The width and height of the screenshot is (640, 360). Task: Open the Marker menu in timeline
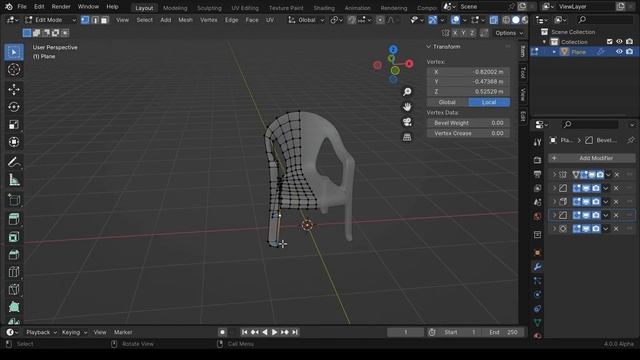[123, 332]
